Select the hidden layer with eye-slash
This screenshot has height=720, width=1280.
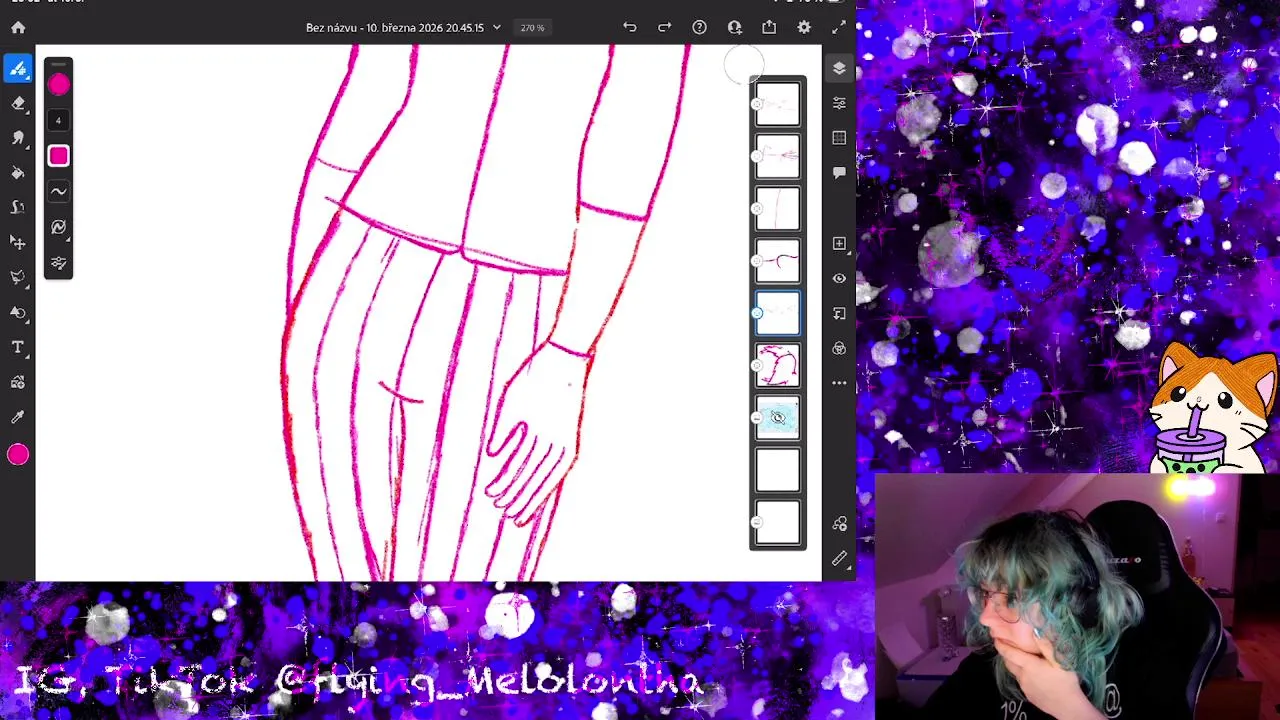(778, 417)
